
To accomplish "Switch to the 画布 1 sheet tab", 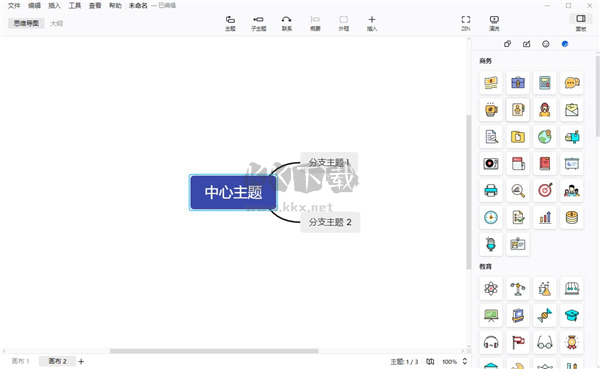I will 20,361.
